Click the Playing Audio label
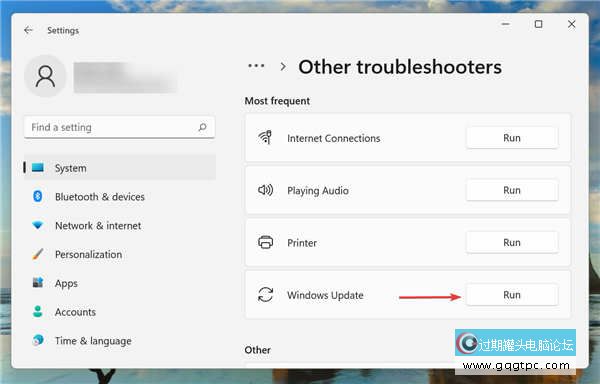Viewport: 600px width, 384px height. (x=318, y=190)
